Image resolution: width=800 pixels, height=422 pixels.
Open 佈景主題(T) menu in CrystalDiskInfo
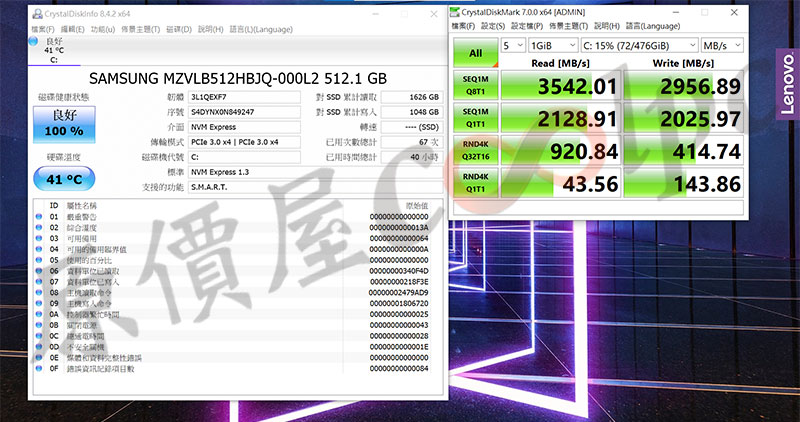pos(140,30)
